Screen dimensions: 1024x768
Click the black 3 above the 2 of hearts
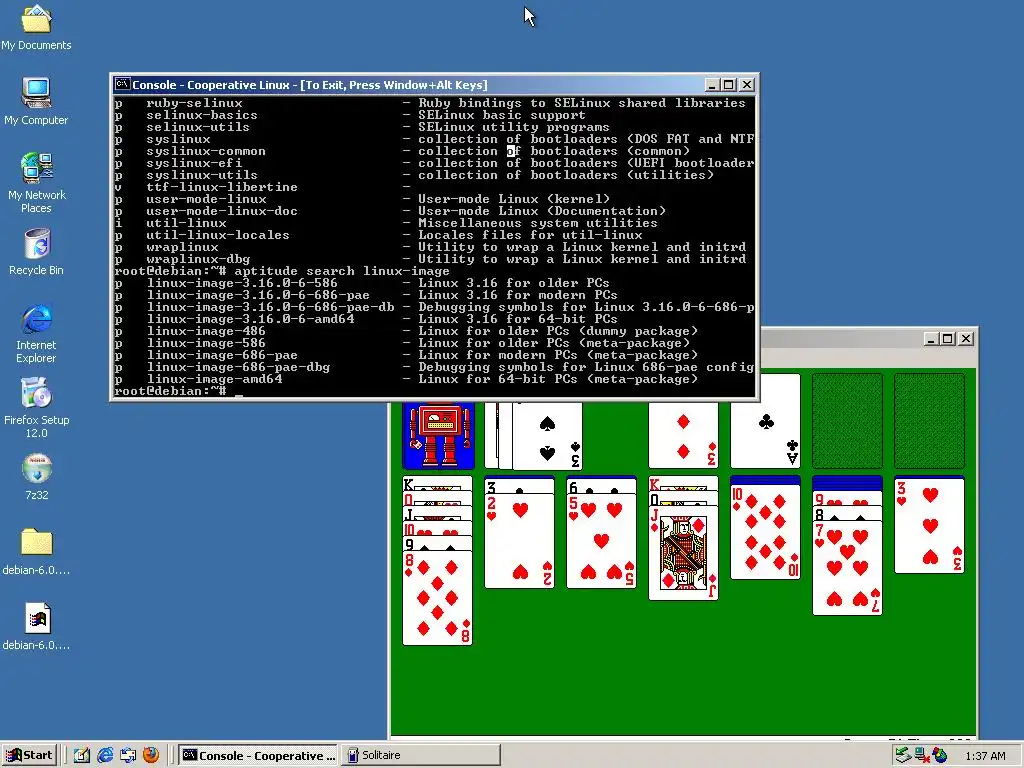(x=519, y=487)
